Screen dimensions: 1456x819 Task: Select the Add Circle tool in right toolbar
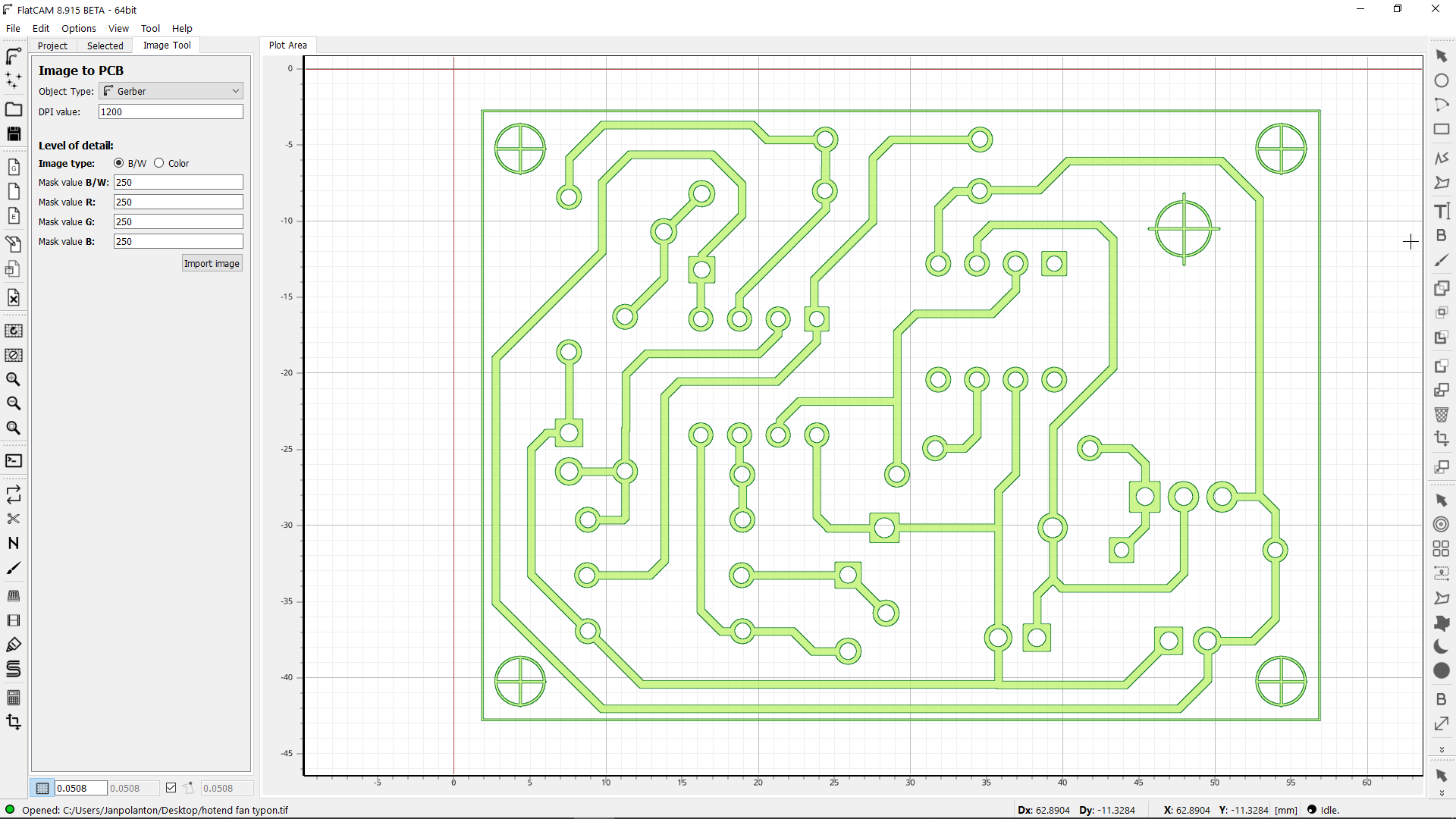(x=1442, y=80)
